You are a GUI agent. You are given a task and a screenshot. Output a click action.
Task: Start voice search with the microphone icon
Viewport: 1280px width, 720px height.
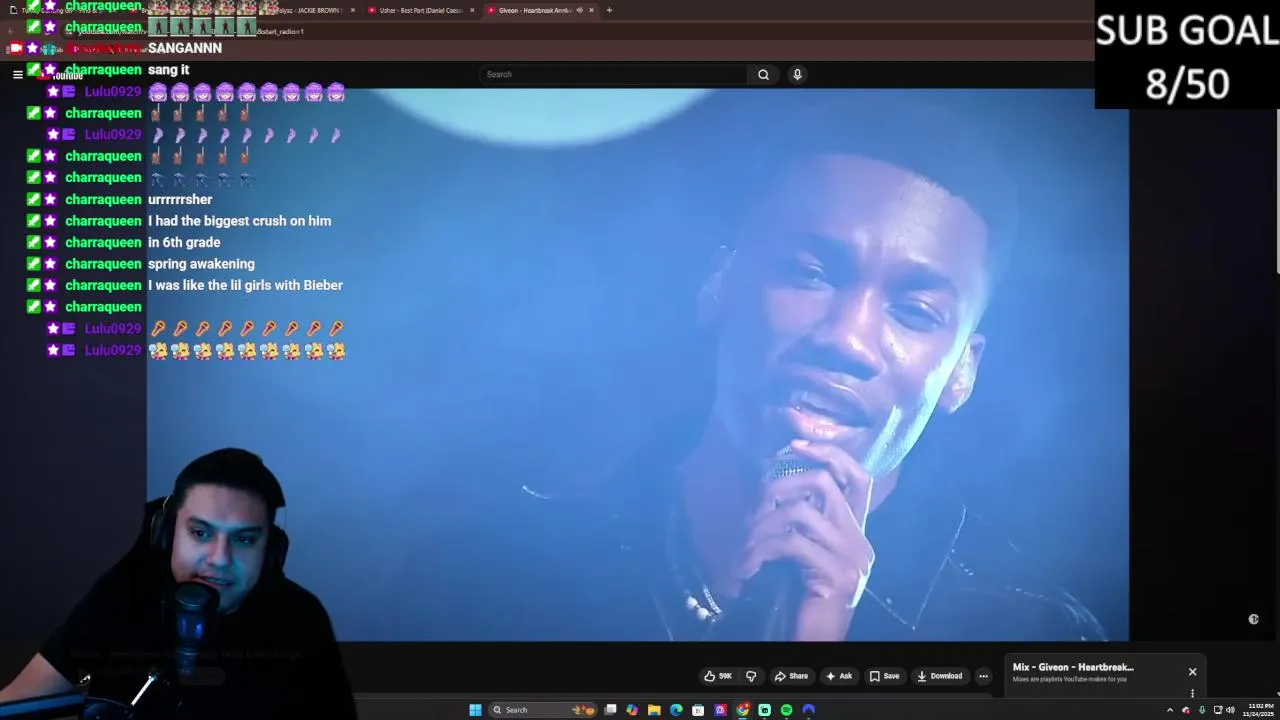(797, 74)
